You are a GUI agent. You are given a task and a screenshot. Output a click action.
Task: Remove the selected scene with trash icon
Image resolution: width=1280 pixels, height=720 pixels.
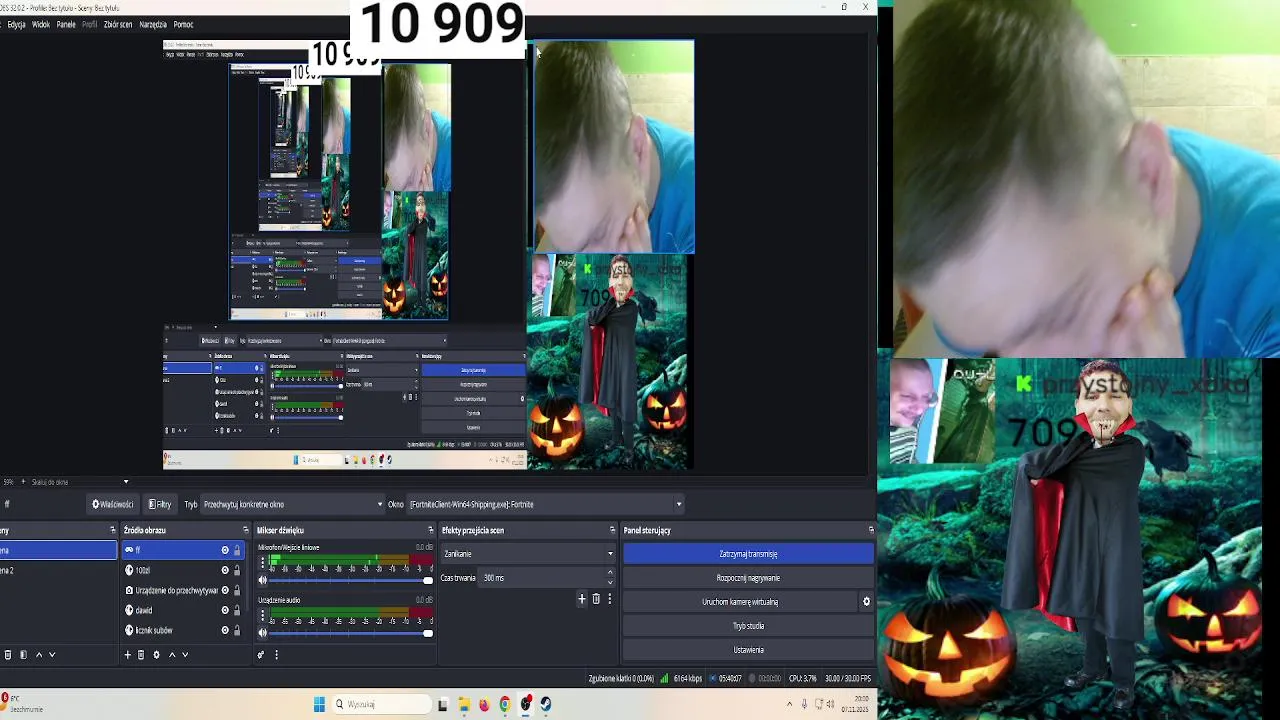[8, 655]
